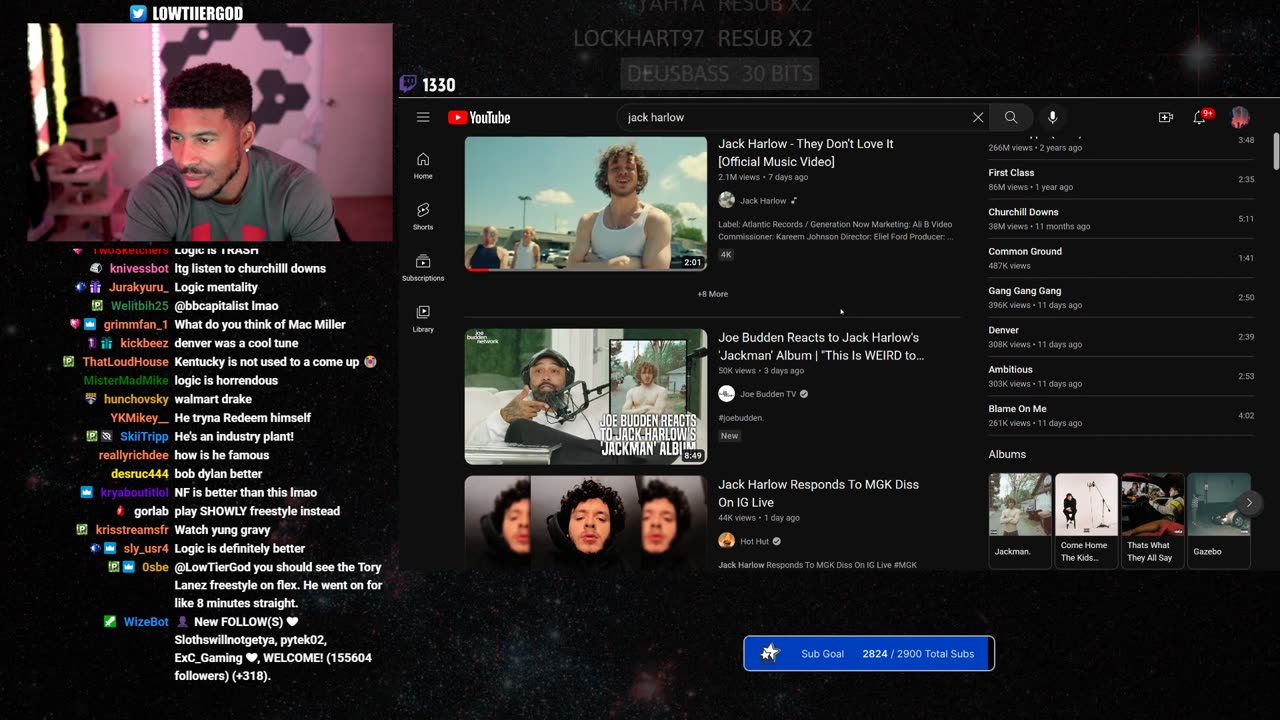
Task: Click chat username 'kryaboutitlol'
Action: click(134, 493)
